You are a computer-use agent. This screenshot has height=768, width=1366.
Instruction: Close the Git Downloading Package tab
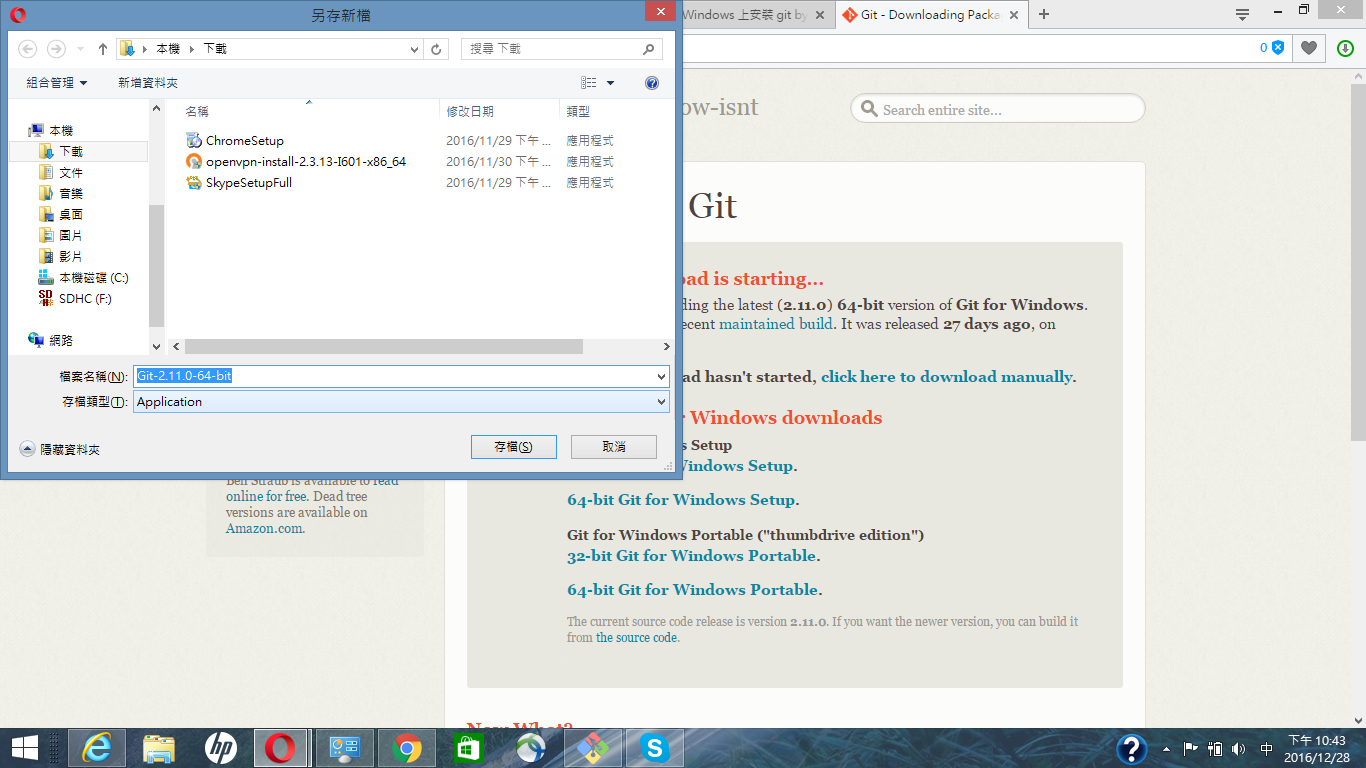click(1014, 15)
